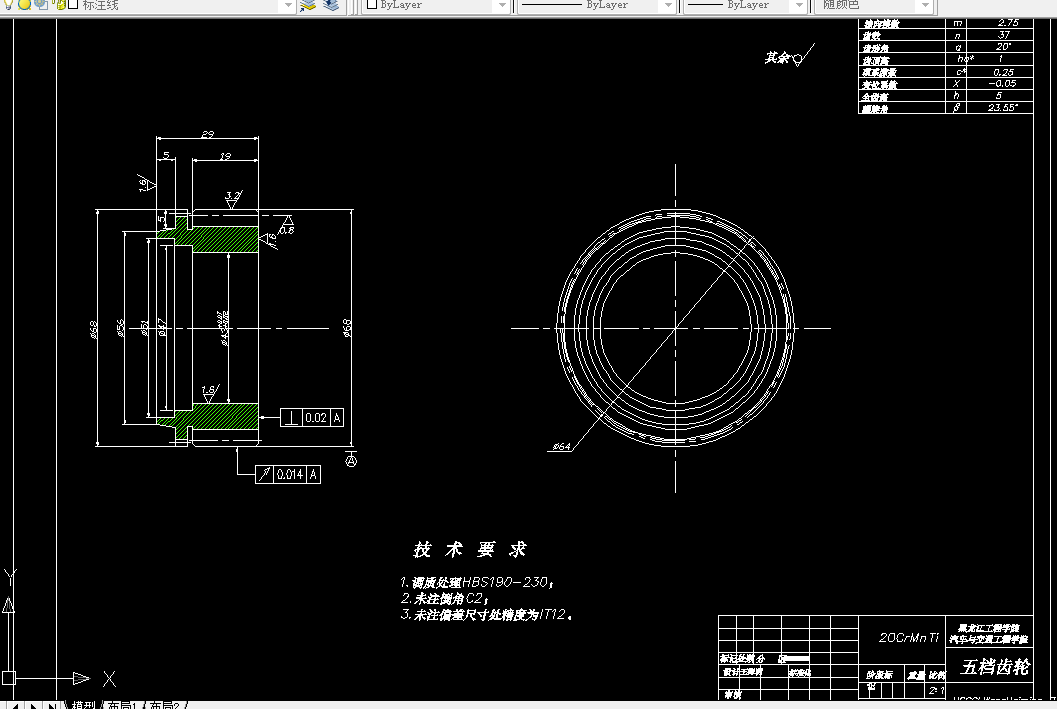This screenshot has height=709, width=1057.
Task: Select the 五档齿轮 title text
Action: click(x=995, y=667)
